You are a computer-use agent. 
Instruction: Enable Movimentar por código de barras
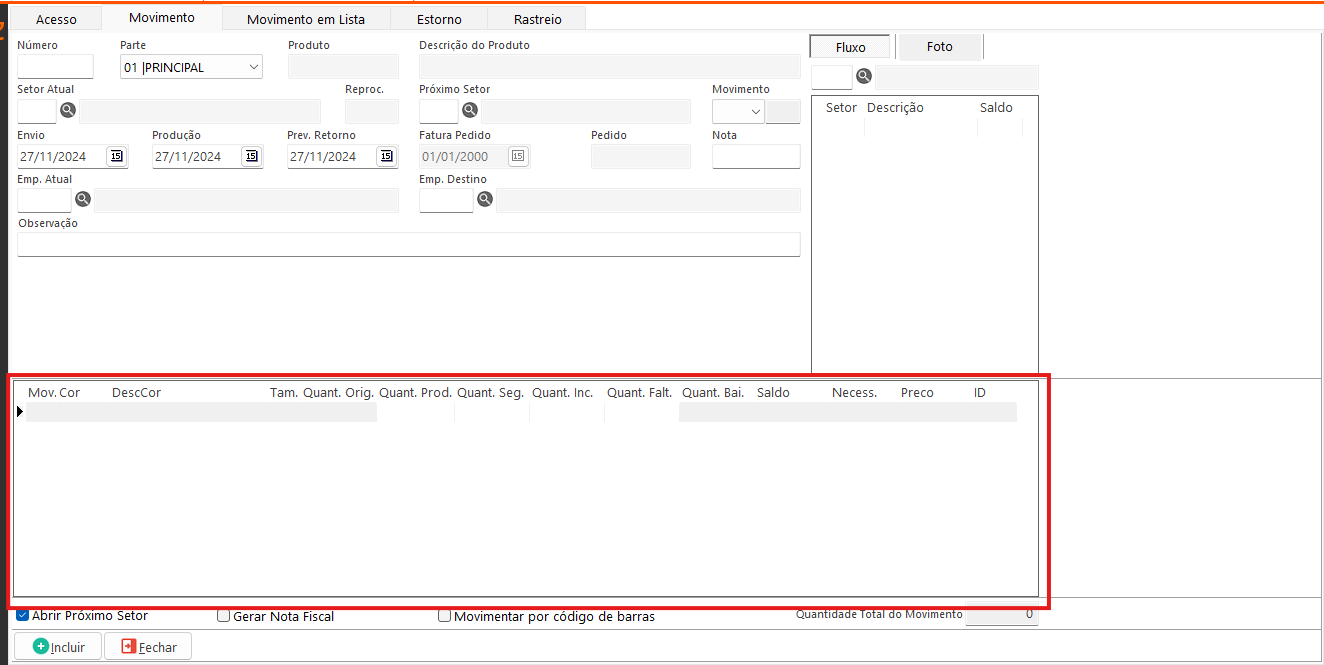(445, 617)
